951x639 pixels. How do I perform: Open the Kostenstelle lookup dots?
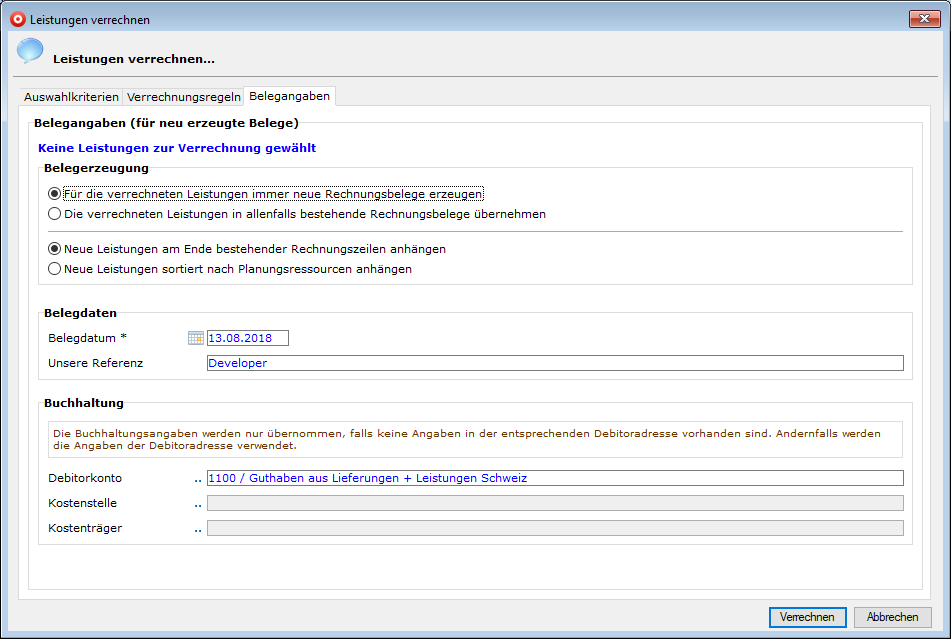point(198,504)
